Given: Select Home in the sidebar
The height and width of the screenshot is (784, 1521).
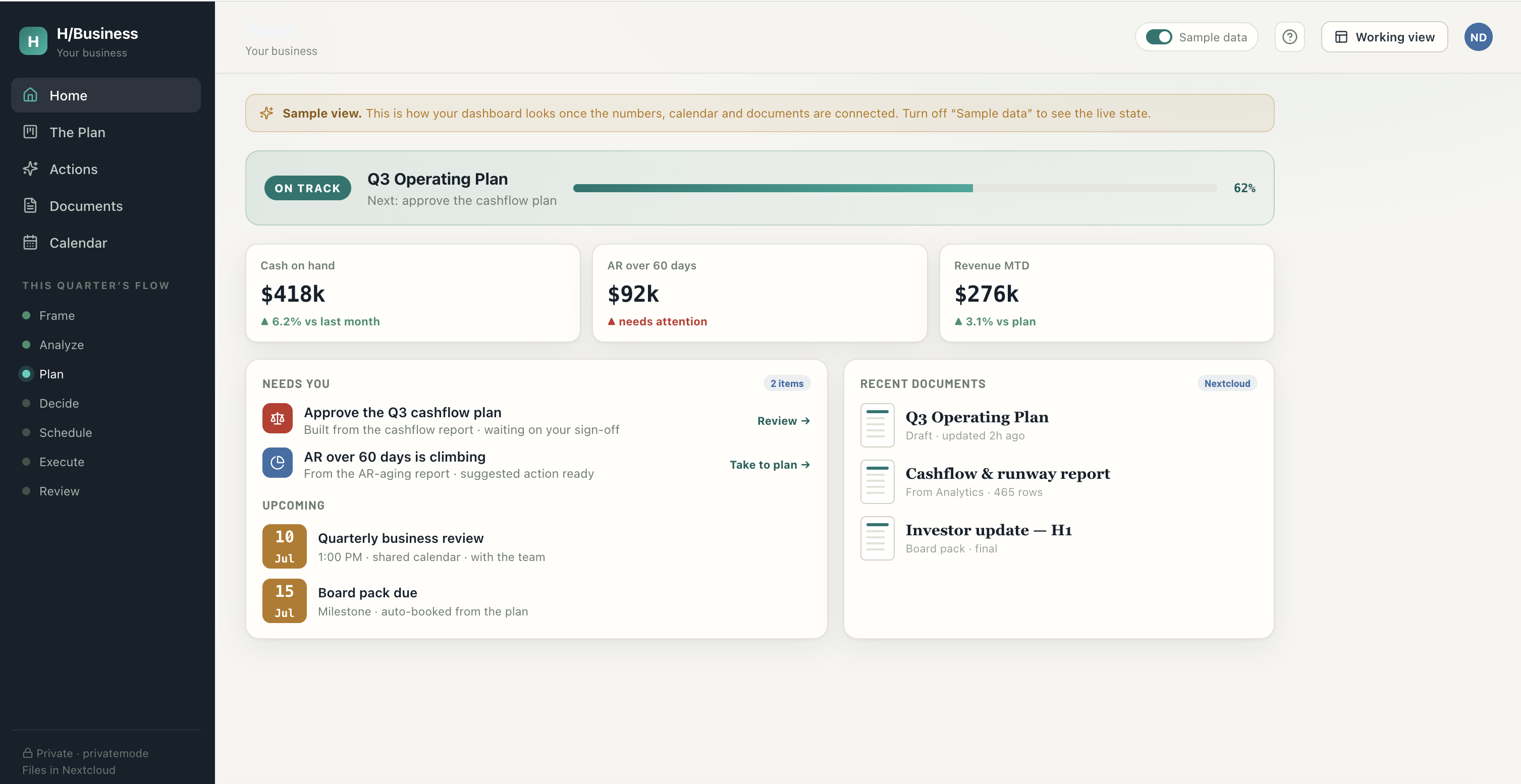Looking at the screenshot, I should click(105, 95).
